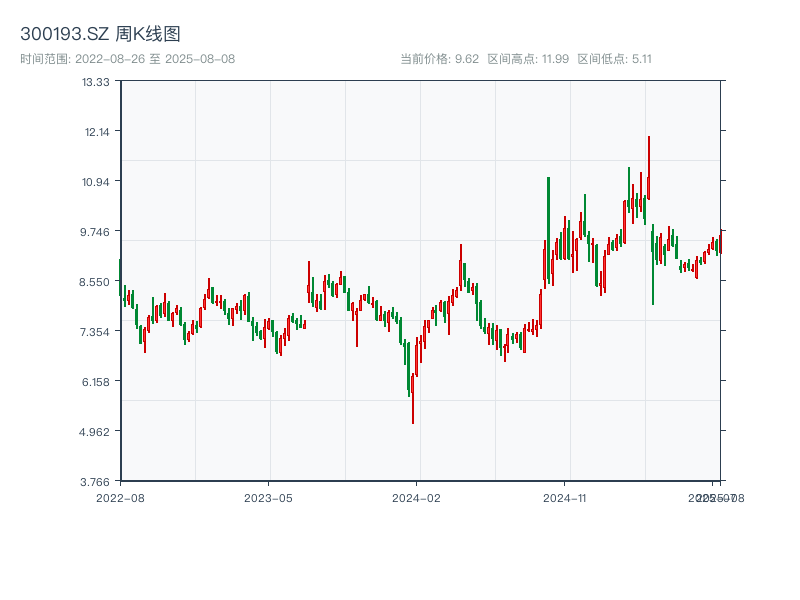The height and width of the screenshot is (600, 800).
Task: Select the 10.94 y-axis price label
Action: (96, 182)
